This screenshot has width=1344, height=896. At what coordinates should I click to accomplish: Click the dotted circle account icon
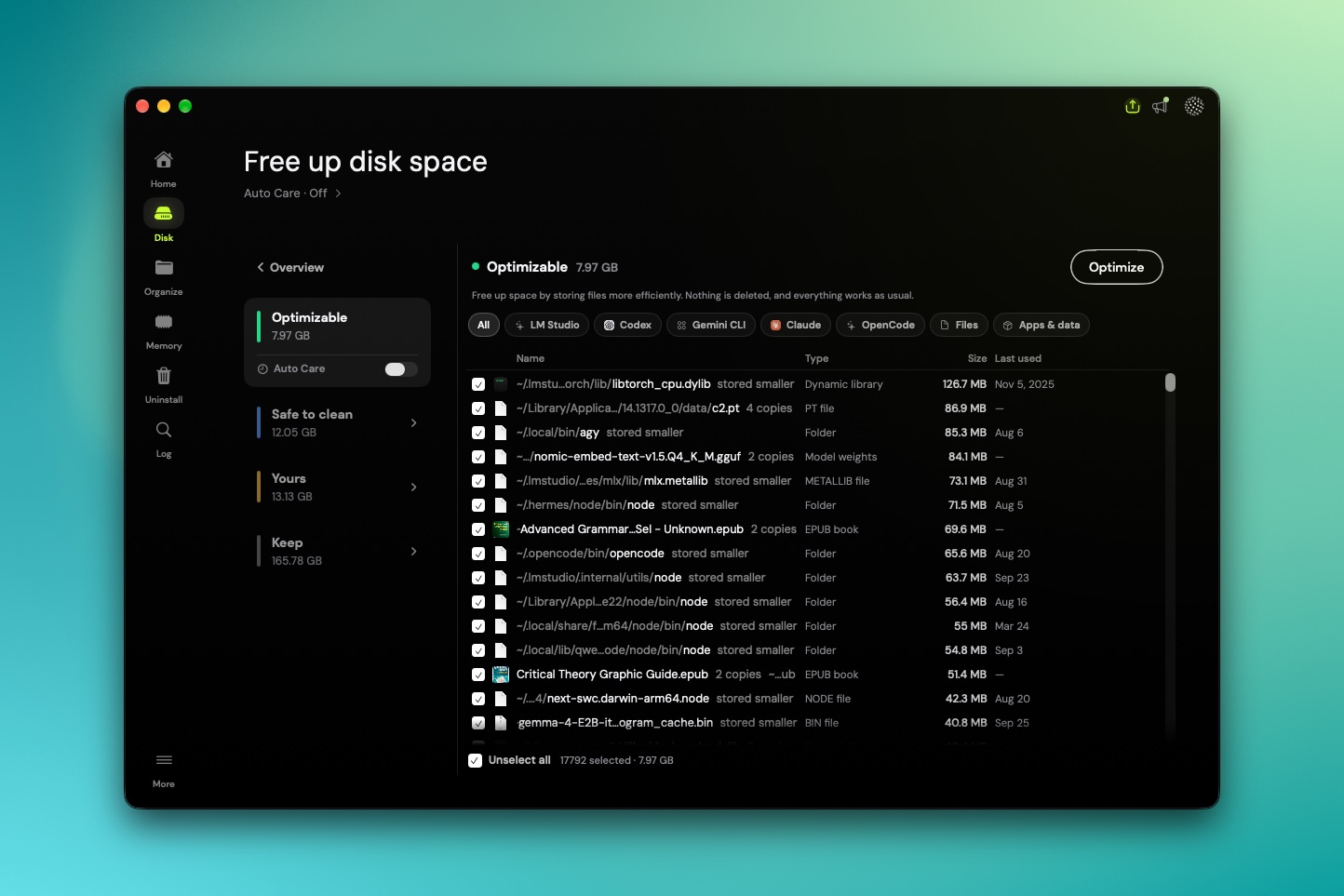point(1194,106)
